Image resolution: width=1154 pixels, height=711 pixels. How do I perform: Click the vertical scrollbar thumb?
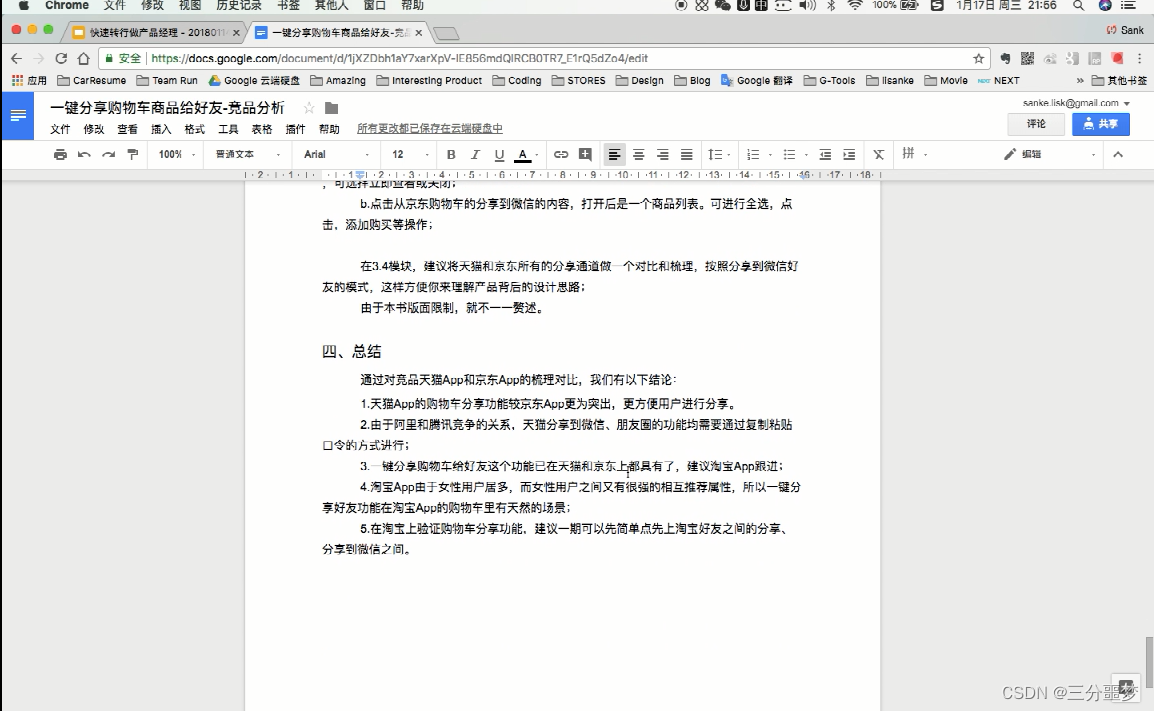point(1148,662)
